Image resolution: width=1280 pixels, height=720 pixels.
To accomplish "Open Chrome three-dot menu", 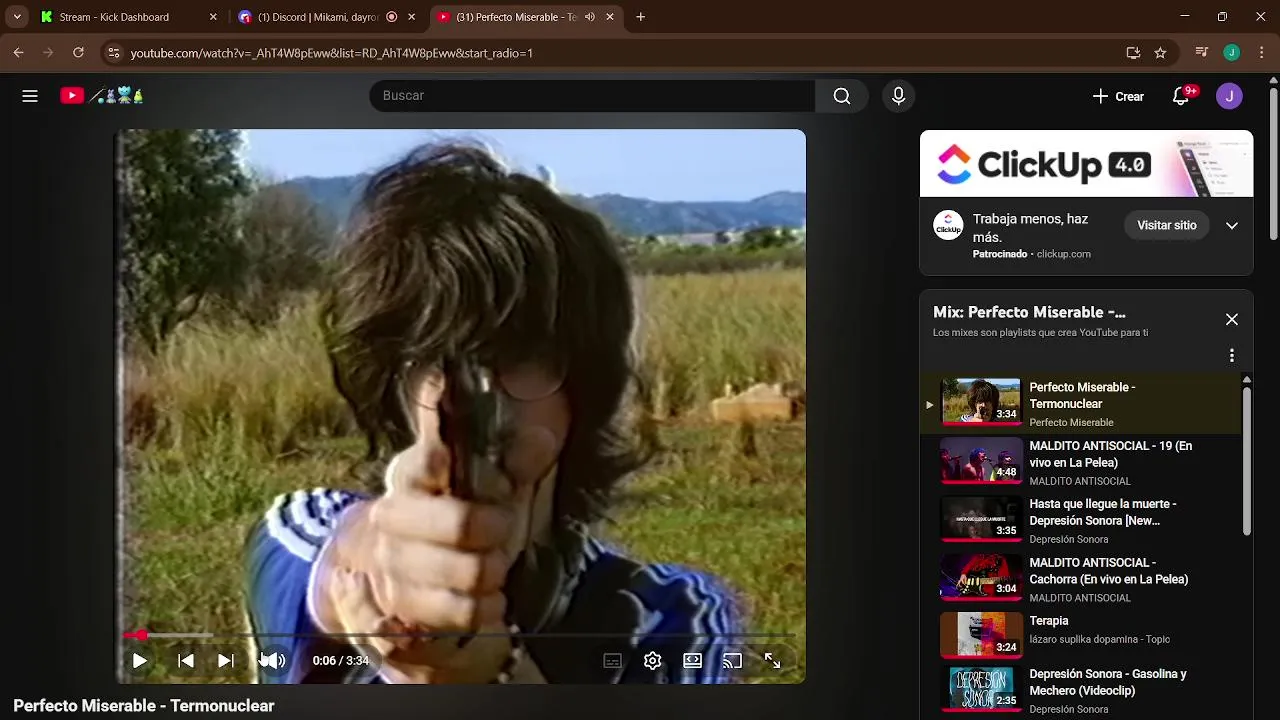I will pos(1260,53).
